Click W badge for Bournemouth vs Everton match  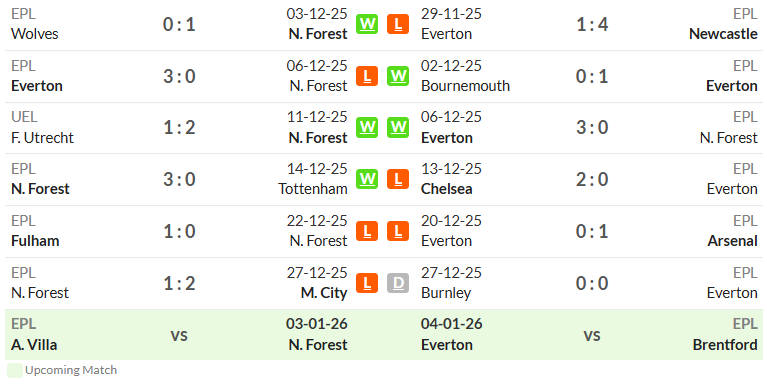[398, 76]
